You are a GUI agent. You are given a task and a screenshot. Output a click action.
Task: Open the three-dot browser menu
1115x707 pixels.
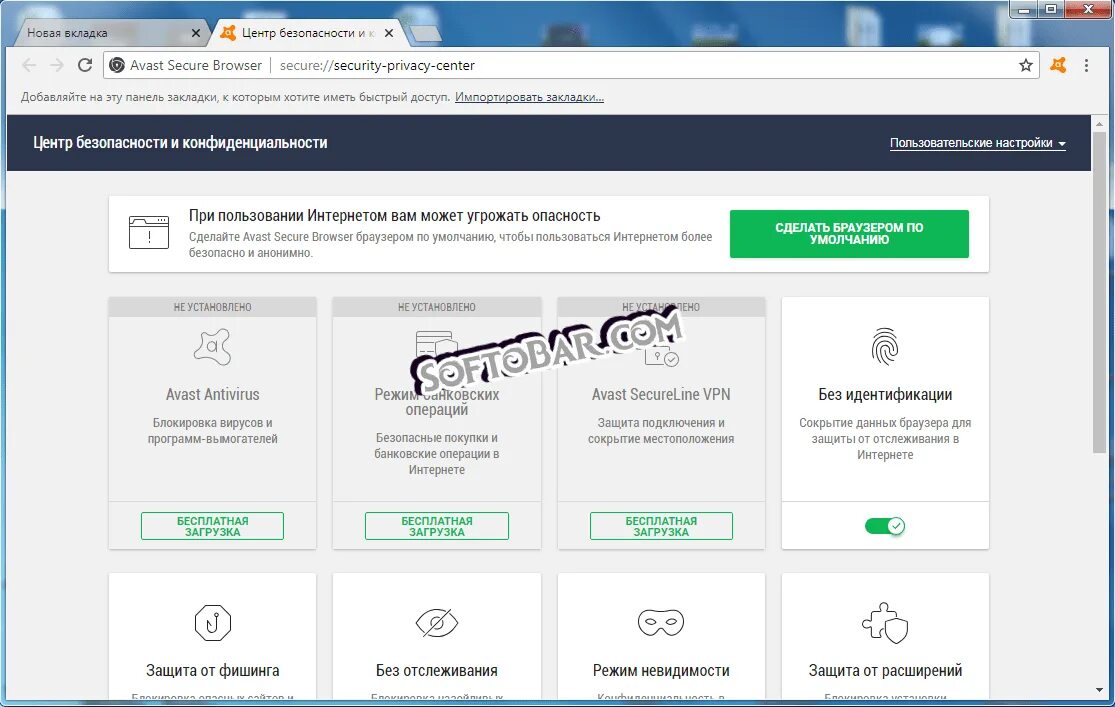click(1087, 65)
